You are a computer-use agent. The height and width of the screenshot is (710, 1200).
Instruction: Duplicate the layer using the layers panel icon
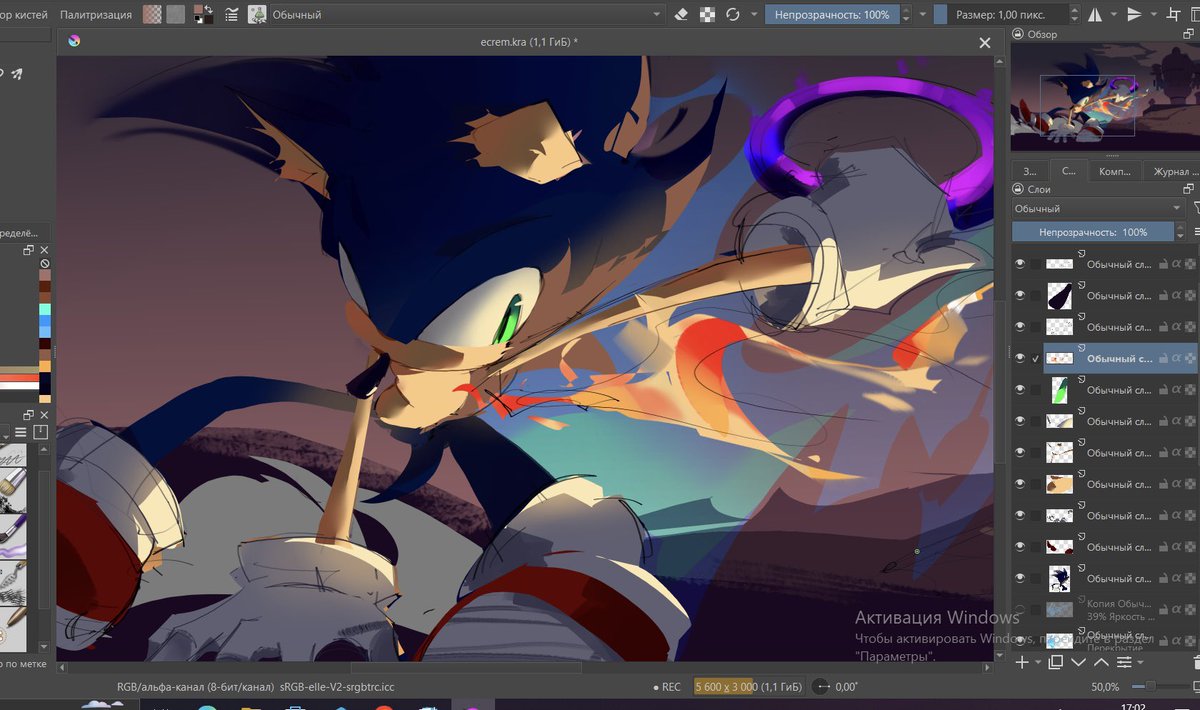tap(1056, 662)
